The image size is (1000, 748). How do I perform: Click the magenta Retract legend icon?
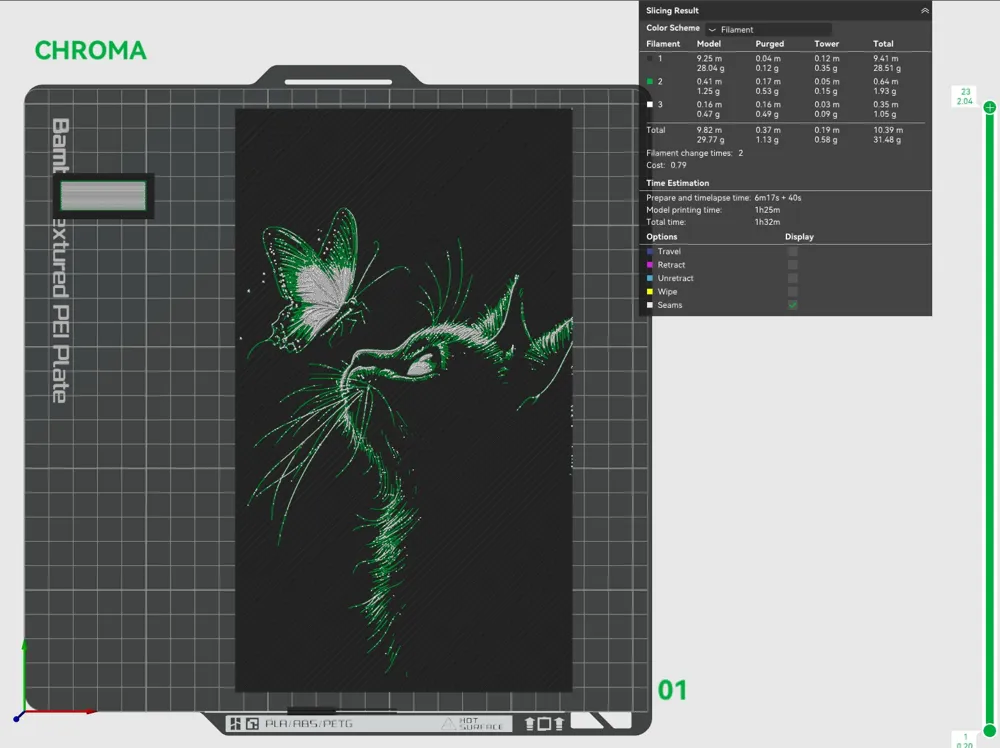(650, 265)
